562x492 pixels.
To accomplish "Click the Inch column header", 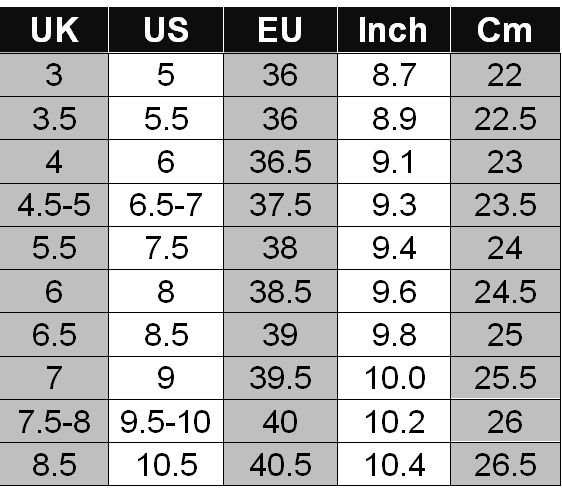I will tap(394, 30).
